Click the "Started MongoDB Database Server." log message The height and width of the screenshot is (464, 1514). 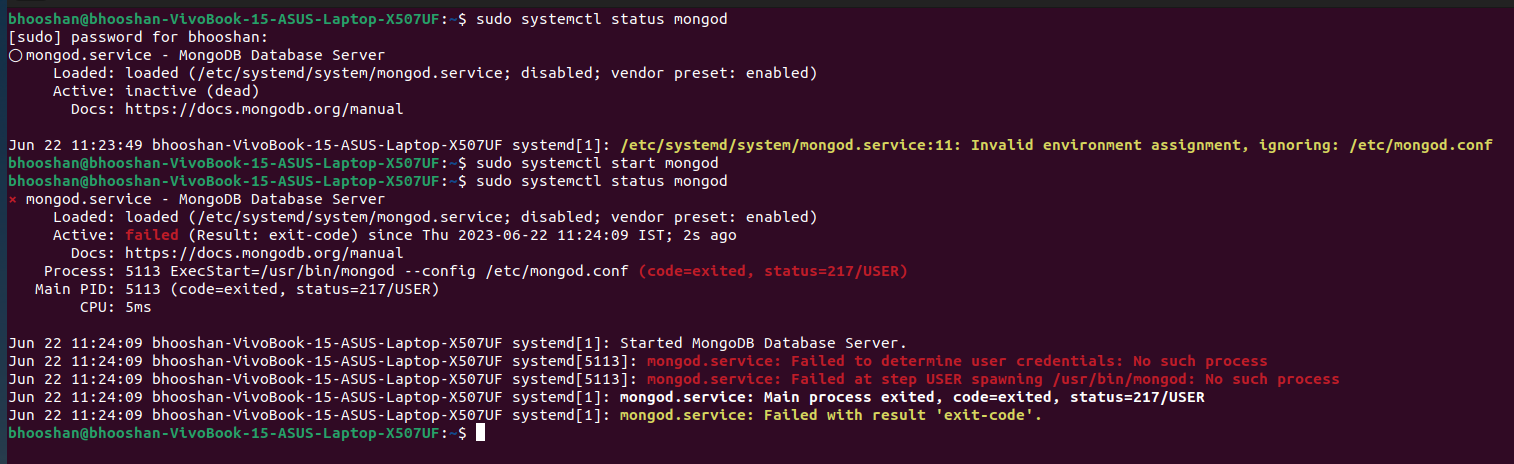click(763, 343)
